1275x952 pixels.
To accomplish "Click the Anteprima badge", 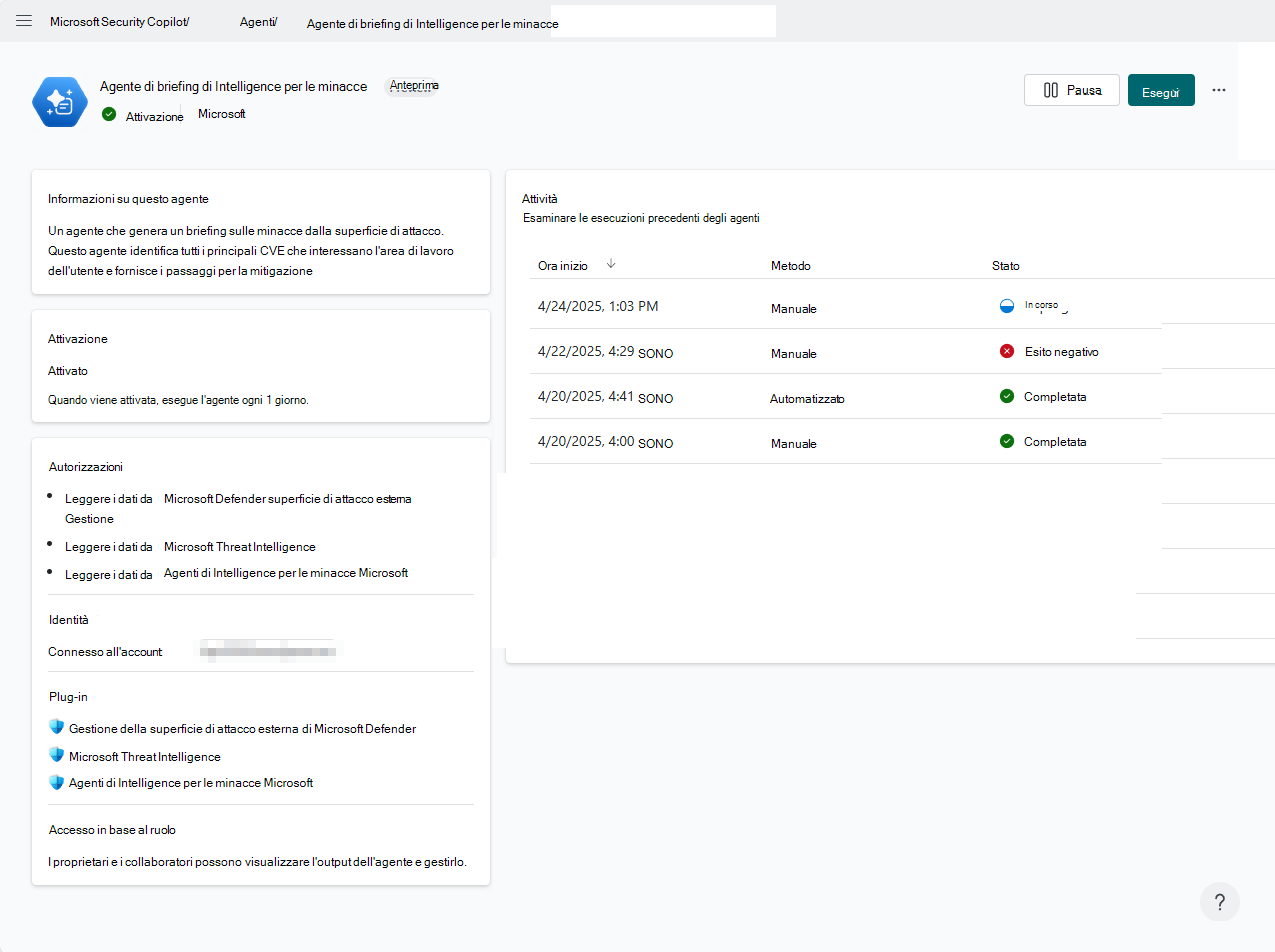I will pos(414,86).
